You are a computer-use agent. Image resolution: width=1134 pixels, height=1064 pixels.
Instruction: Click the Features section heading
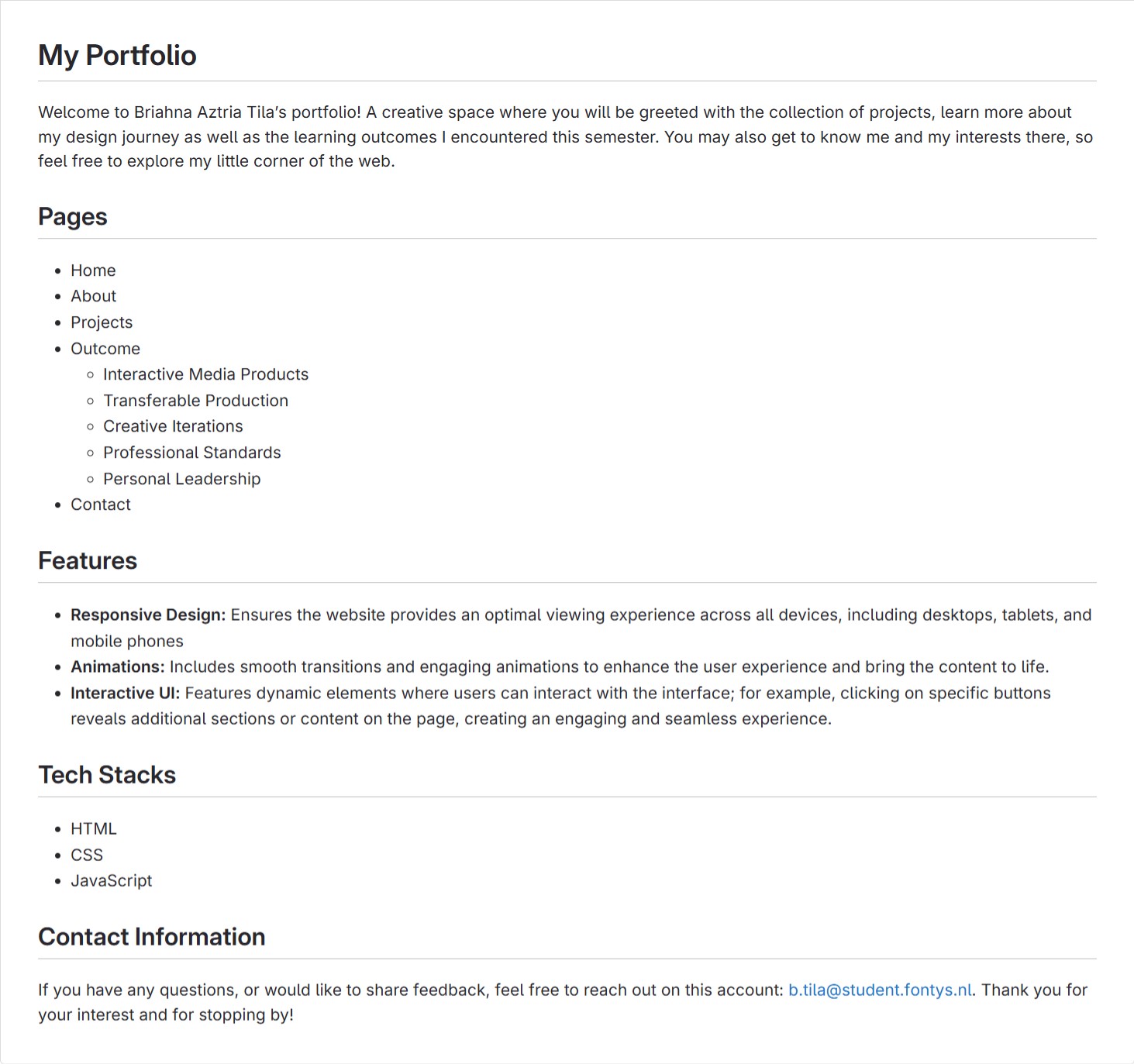click(88, 561)
